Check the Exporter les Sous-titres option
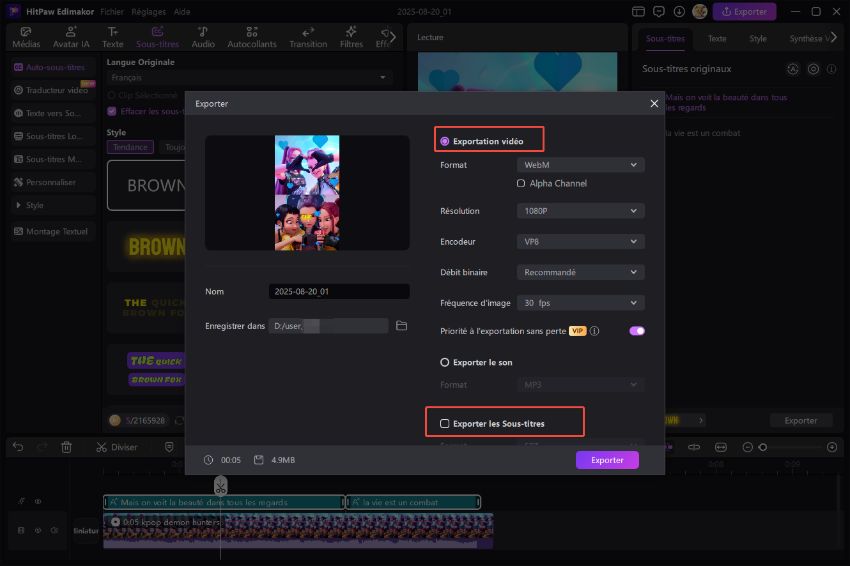850x566 pixels. [x=445, y=424]
